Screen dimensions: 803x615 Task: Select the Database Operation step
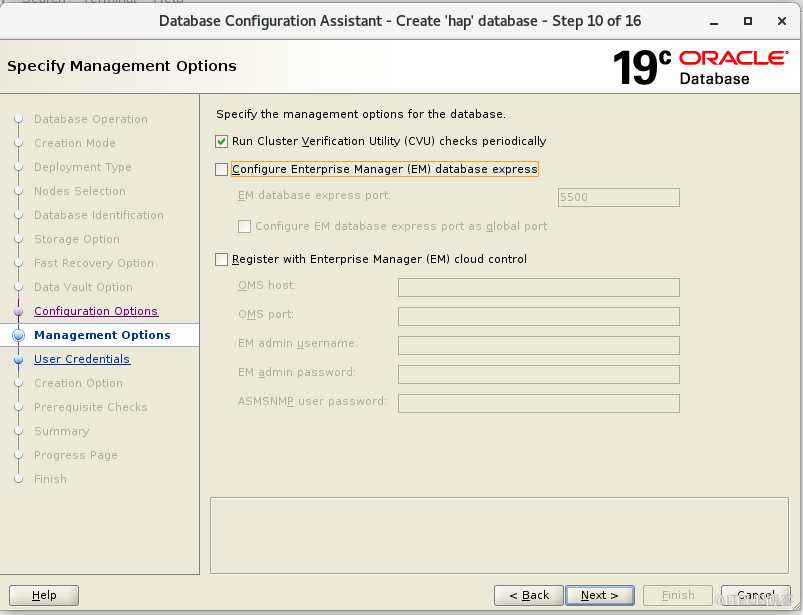pos(91,119)
